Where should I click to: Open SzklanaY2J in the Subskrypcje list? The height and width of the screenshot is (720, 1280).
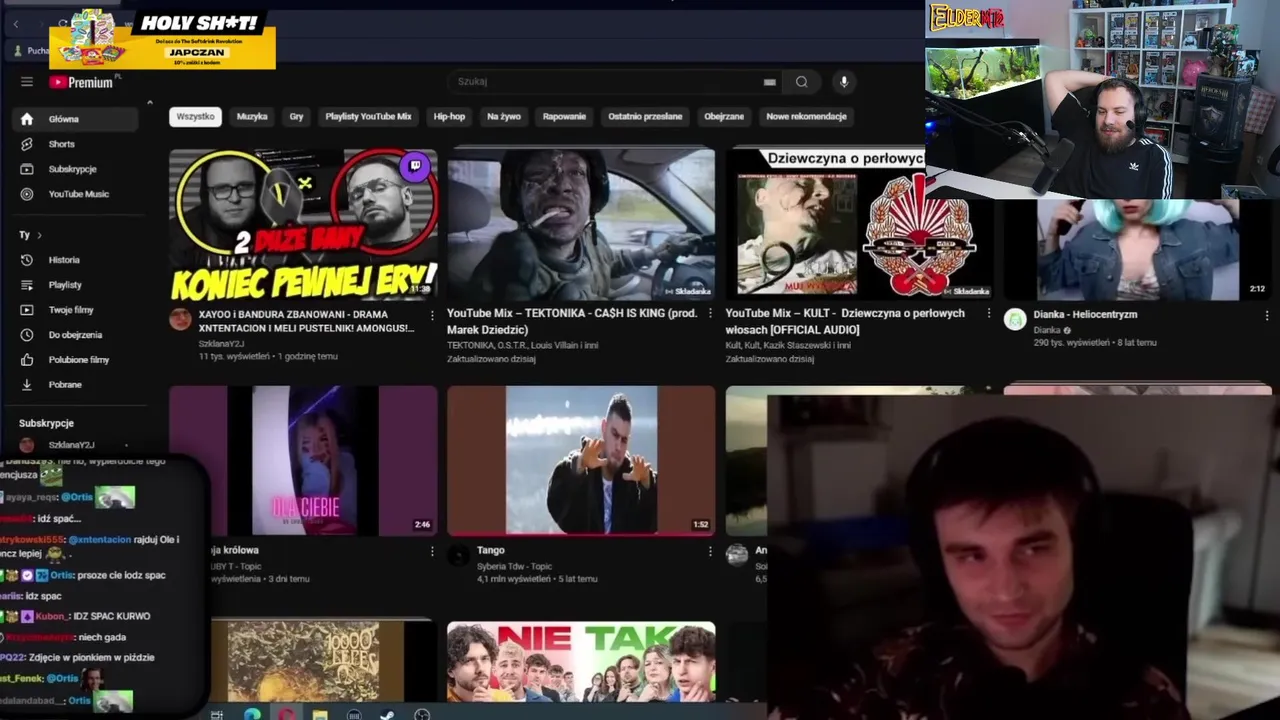[x=72, y=445]
